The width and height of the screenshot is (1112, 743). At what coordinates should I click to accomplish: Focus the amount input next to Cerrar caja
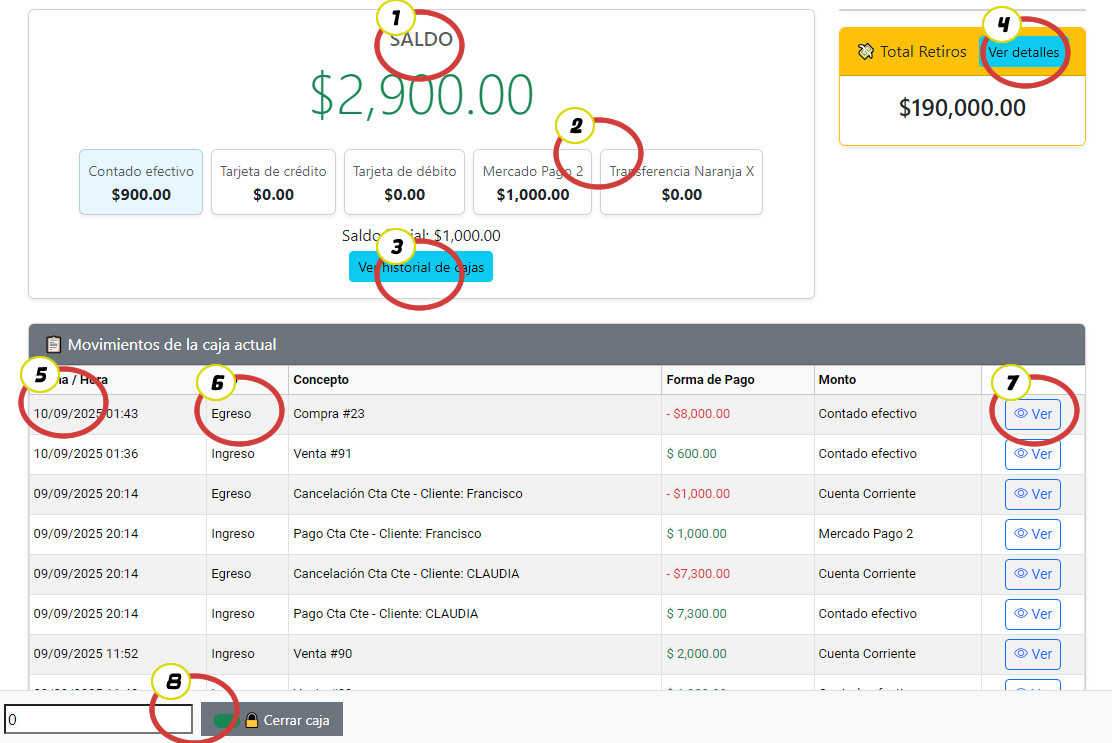pyautogui.click(x=97, y=719)
